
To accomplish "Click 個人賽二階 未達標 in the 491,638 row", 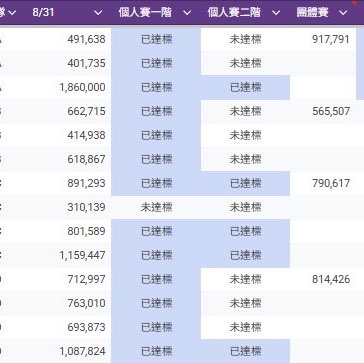I will click(x=245, y=39).
